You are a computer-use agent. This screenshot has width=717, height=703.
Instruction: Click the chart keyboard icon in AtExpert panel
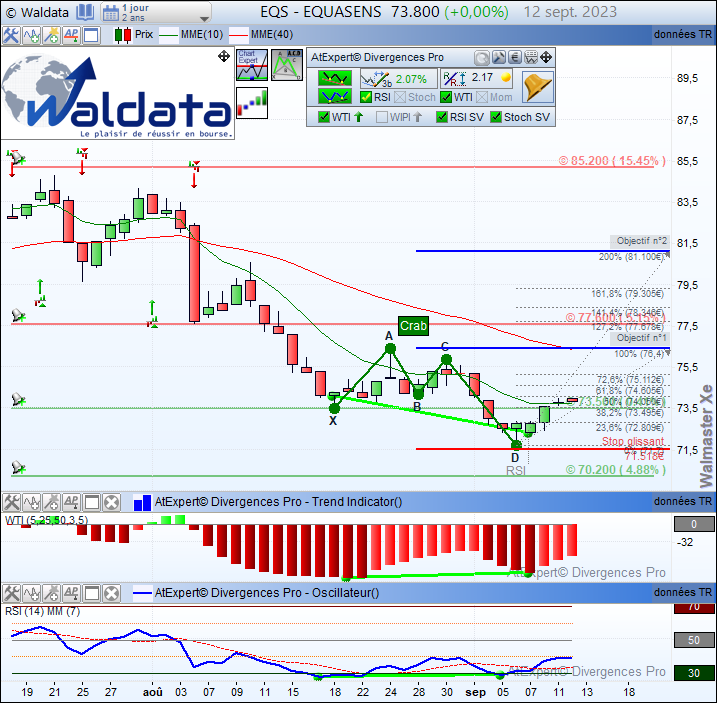(531, 58)
